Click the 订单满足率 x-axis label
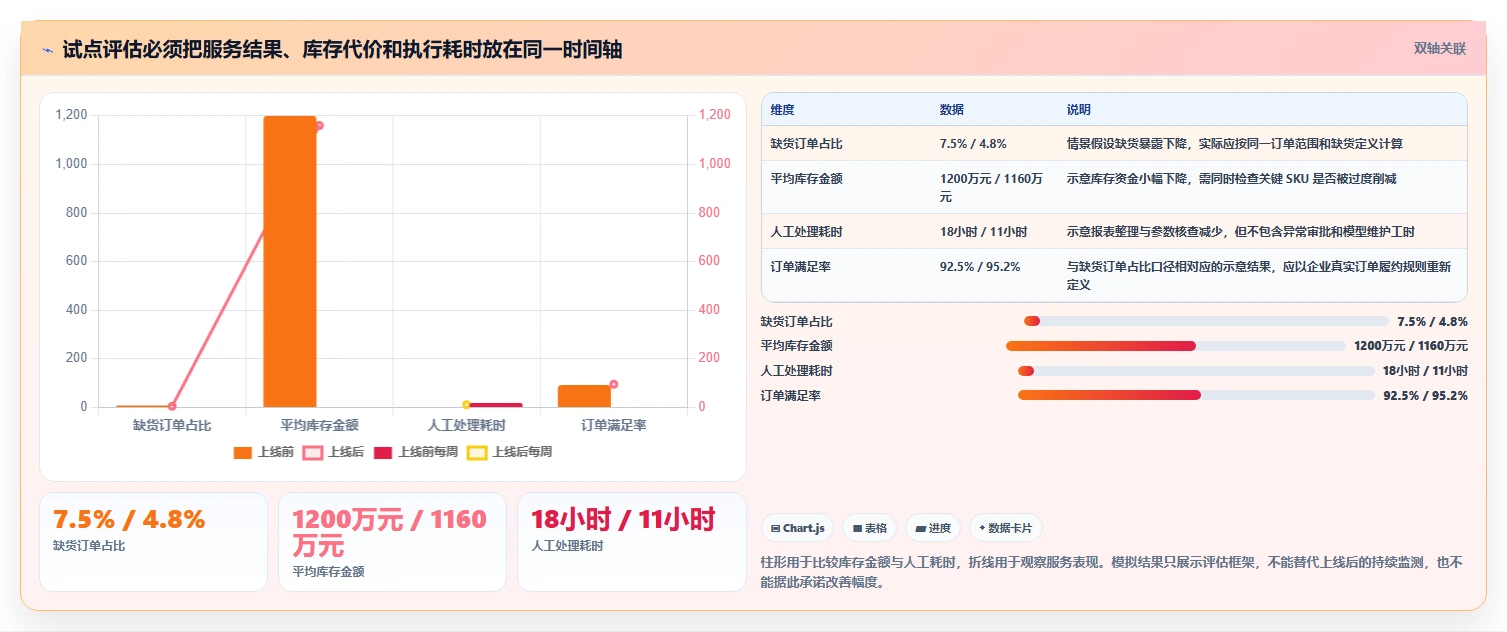Viewport: 1507px width, 632px height. tap(614, 425)
